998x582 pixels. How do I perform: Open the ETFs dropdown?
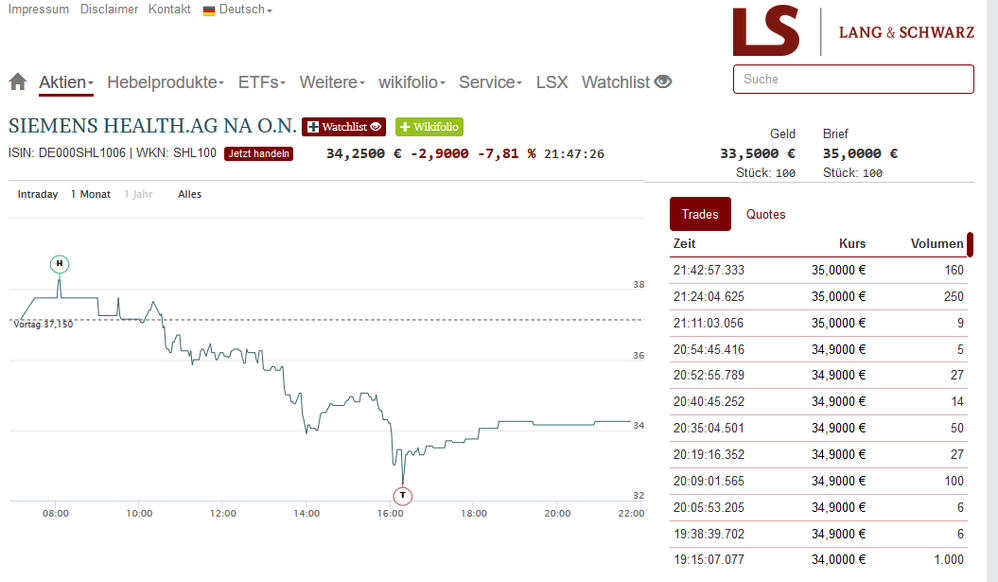pyautogui.click(x=262, y=82)
